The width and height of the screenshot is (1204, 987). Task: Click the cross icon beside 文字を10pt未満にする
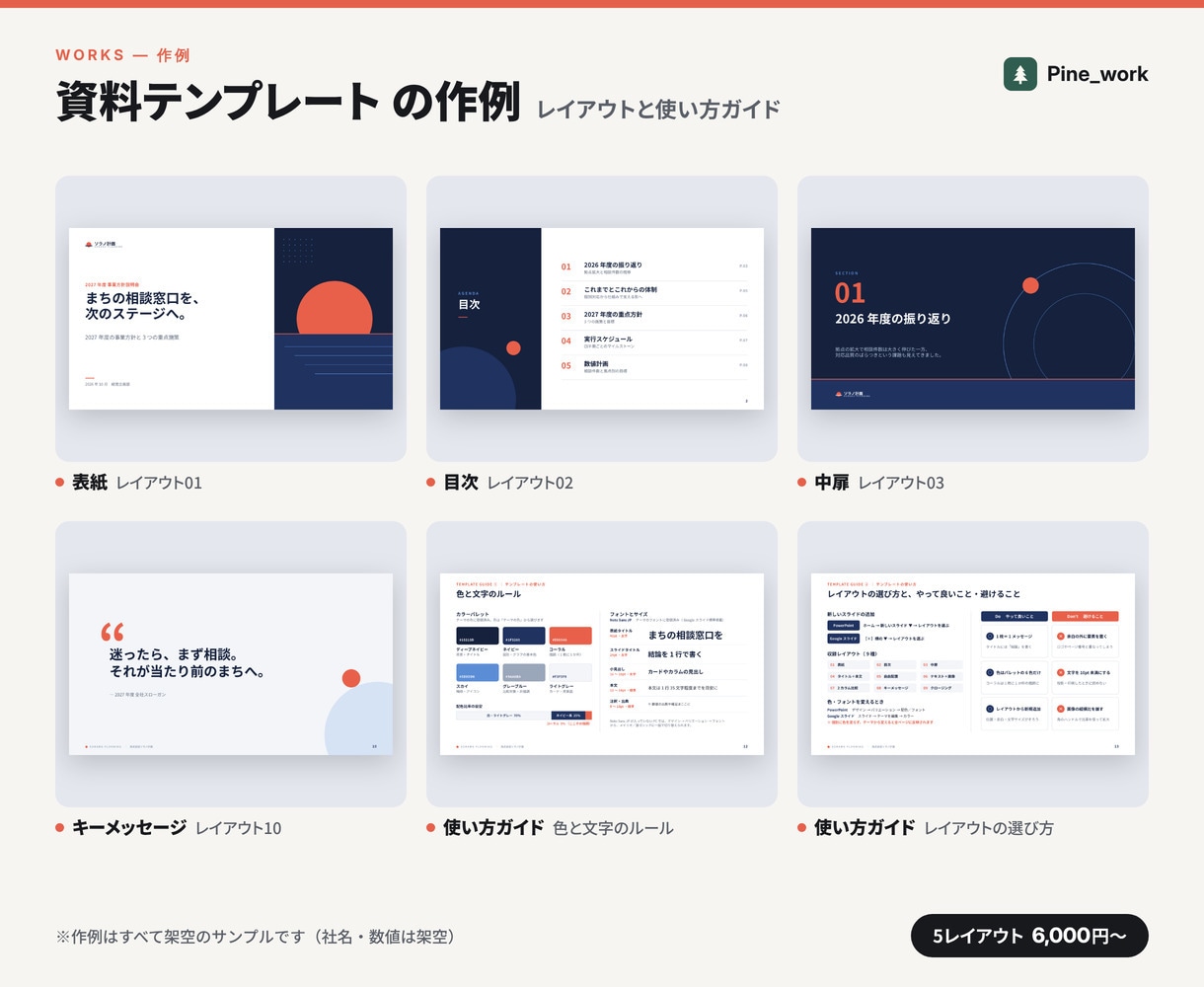click(1061, 672)
